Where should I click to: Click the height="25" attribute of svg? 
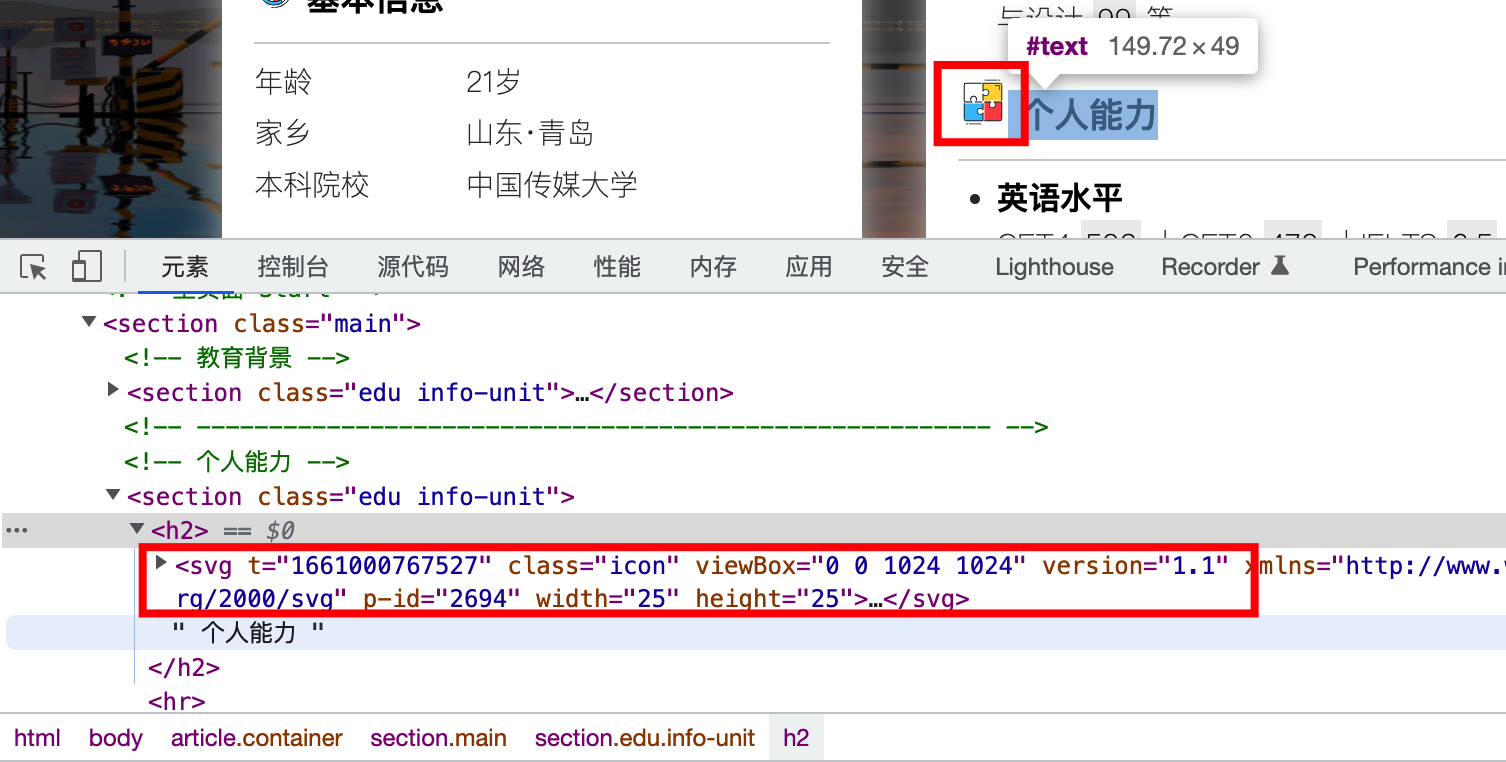pyautogui.click(x=775, y=600)
